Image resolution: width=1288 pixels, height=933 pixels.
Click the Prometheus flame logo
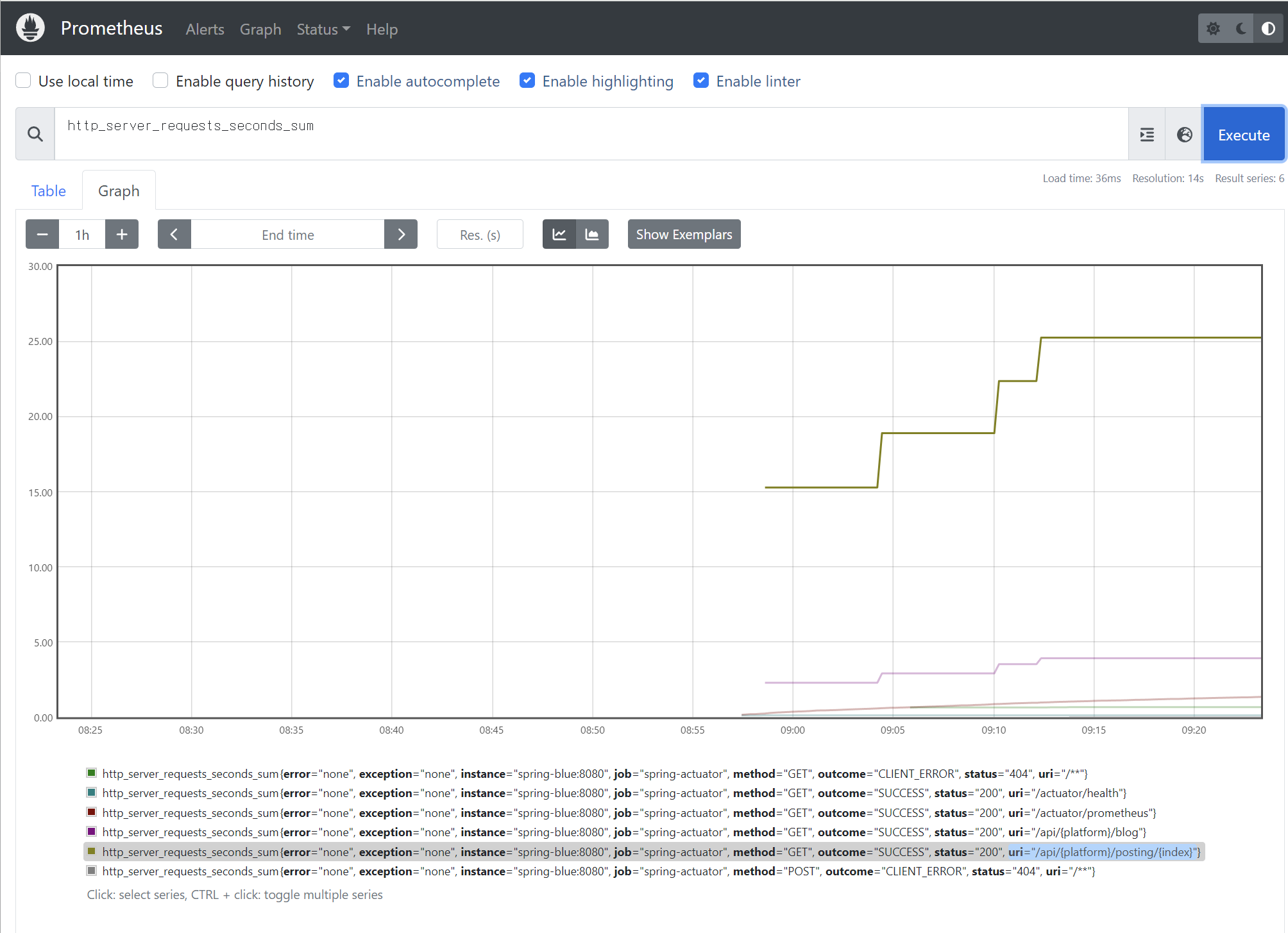click(30, 28)
